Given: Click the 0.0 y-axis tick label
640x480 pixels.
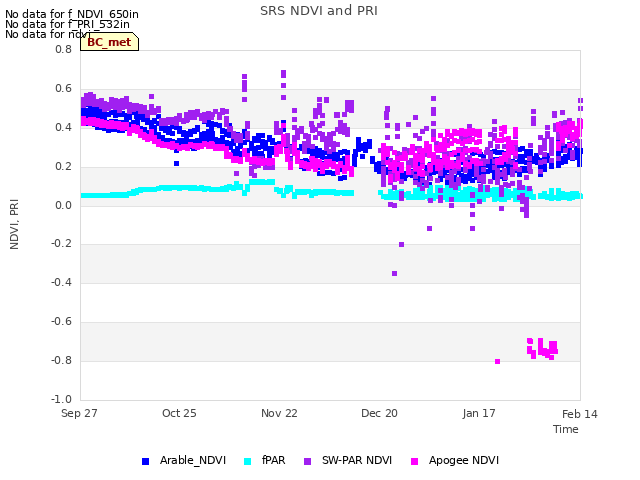Looking at the screenshot, I should point(63,205).
